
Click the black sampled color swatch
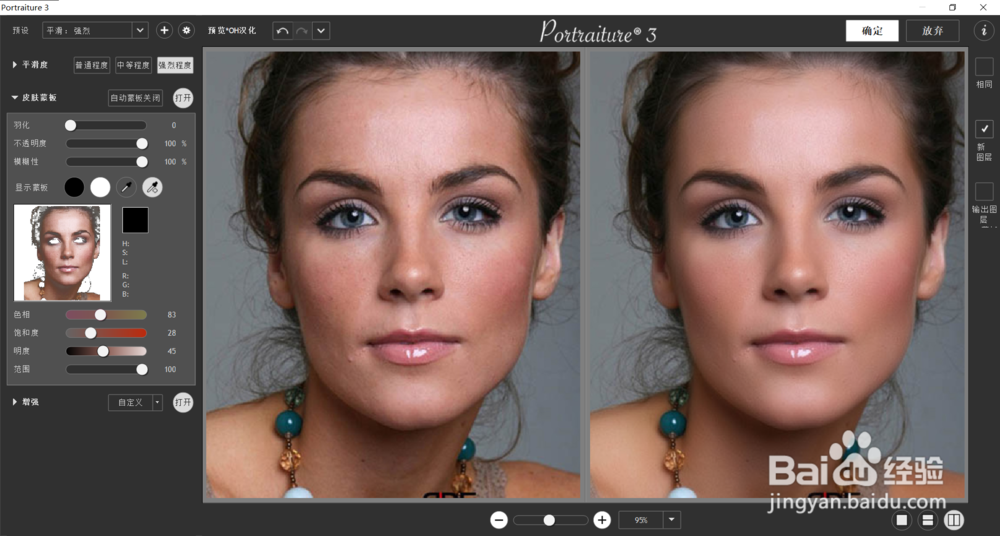[x=135, y=220]
